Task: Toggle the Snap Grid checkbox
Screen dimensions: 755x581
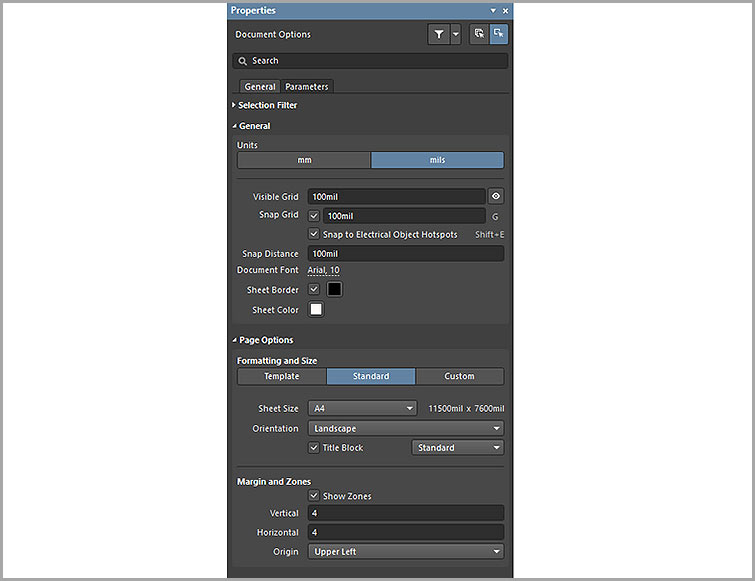Action: 314,216
